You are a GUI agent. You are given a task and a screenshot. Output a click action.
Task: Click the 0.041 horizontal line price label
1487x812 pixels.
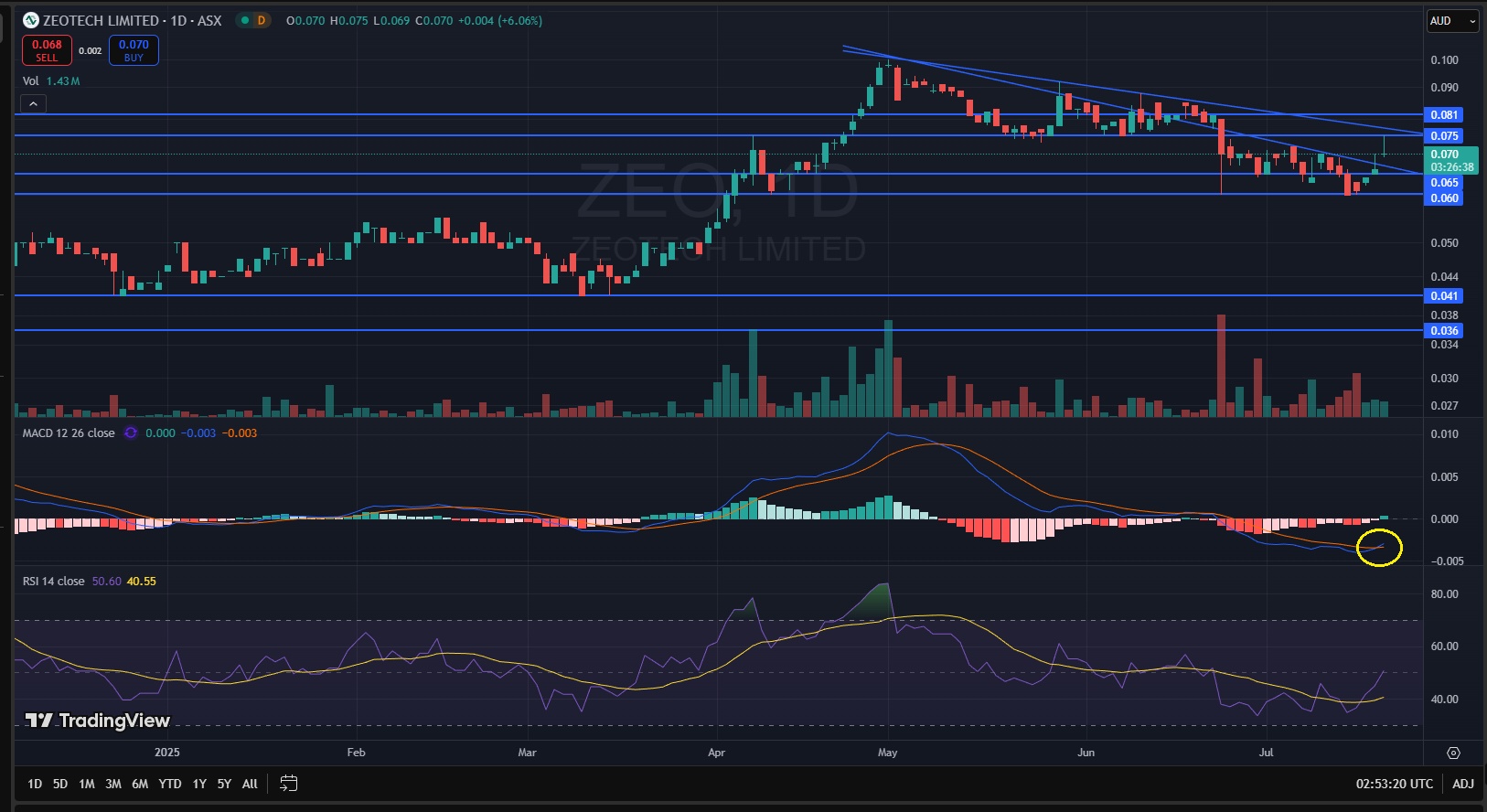1444,296
